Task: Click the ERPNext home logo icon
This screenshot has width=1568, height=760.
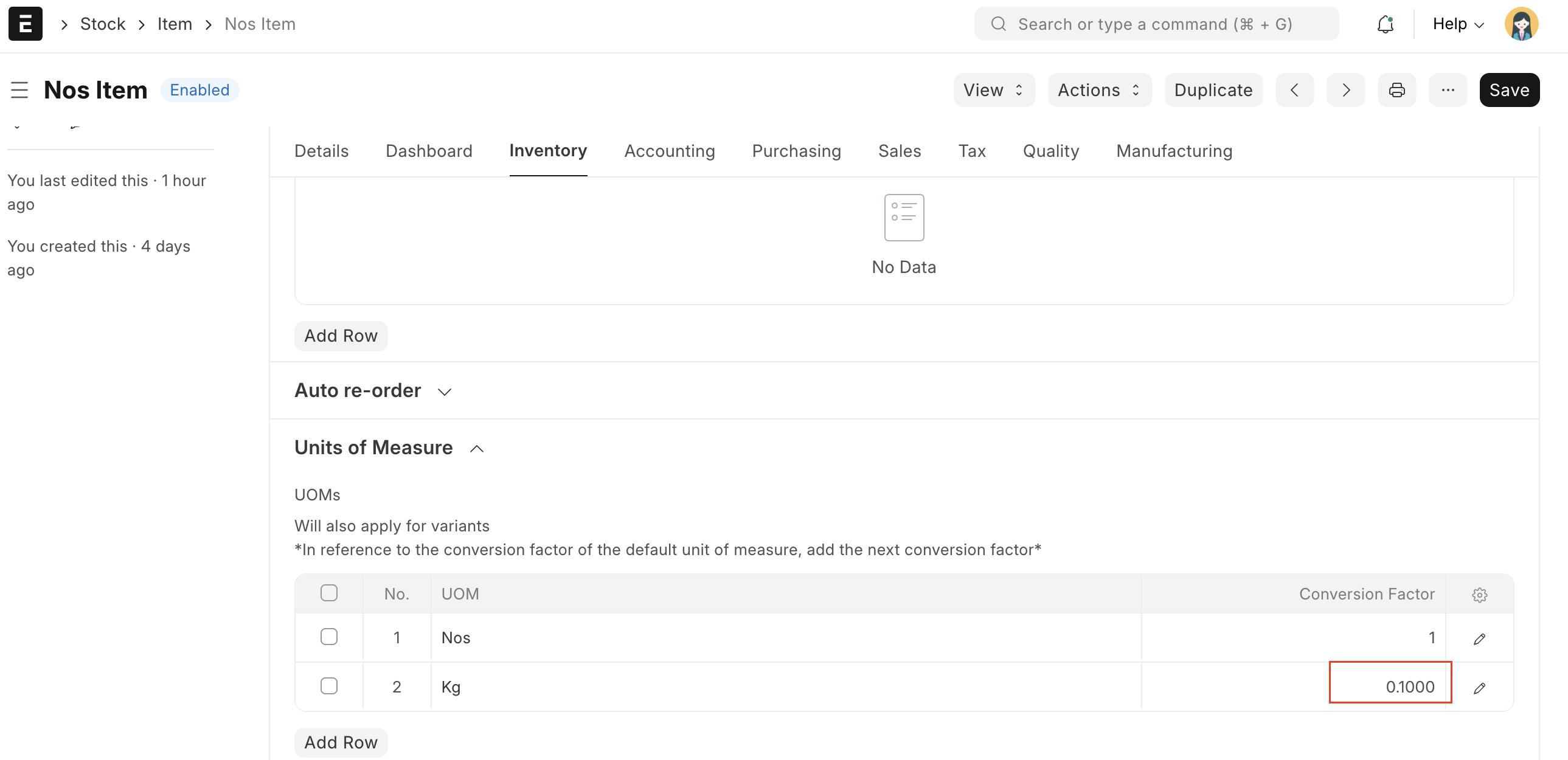Action: pyautogui.click(x=25, y=24)
